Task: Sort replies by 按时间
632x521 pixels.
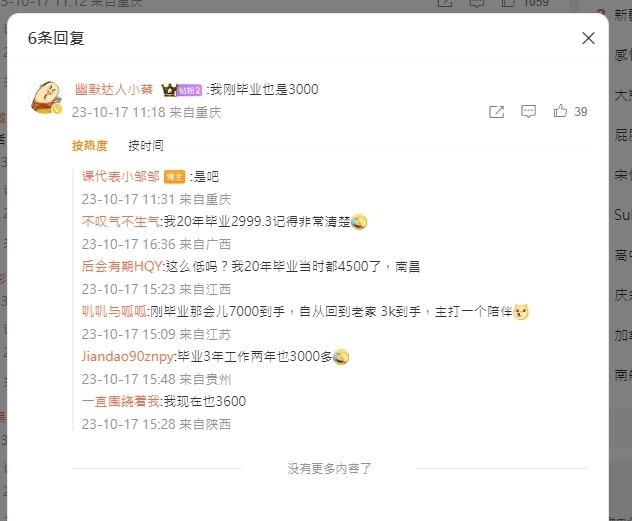Action: coord(146,145)
